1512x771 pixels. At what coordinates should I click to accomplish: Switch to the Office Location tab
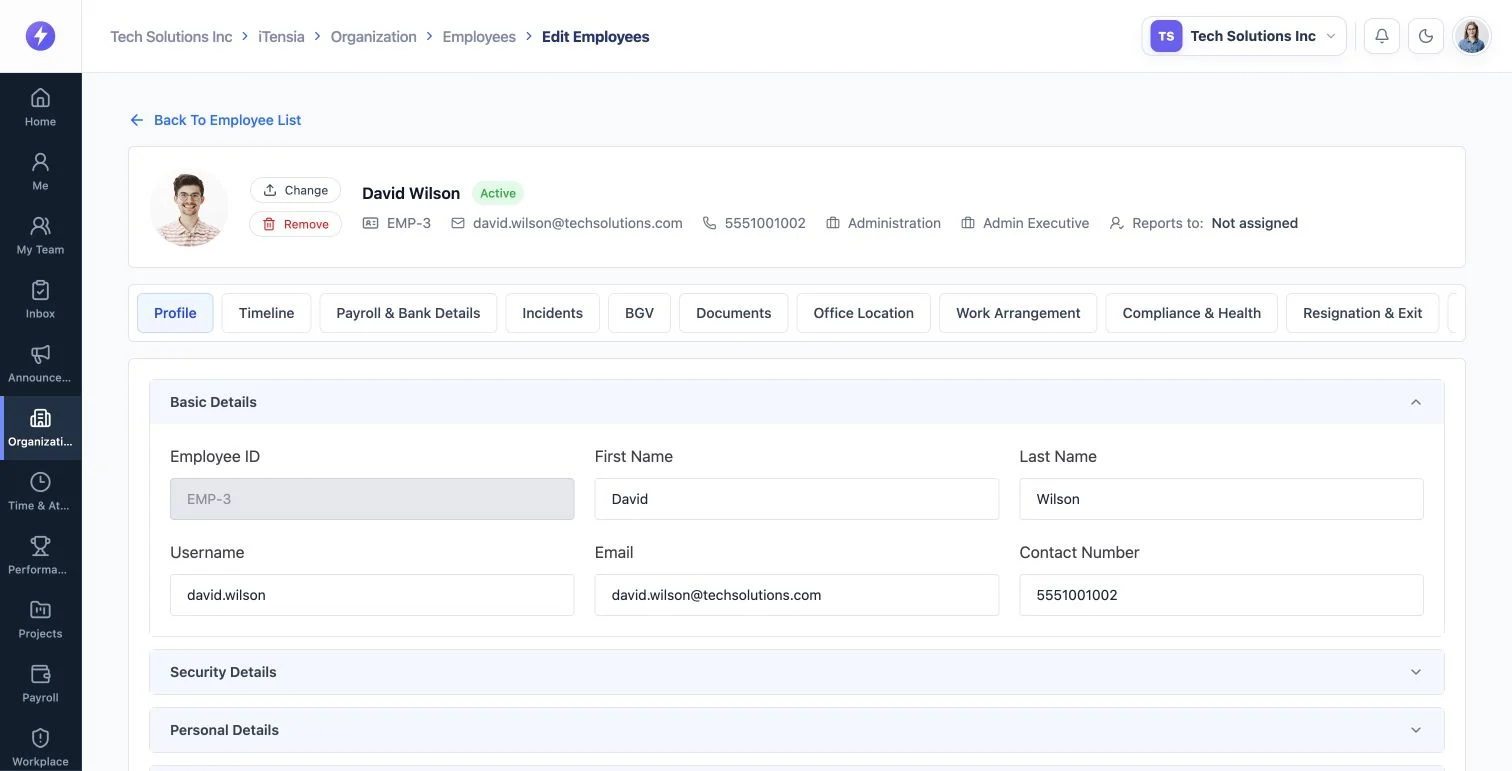864,313
